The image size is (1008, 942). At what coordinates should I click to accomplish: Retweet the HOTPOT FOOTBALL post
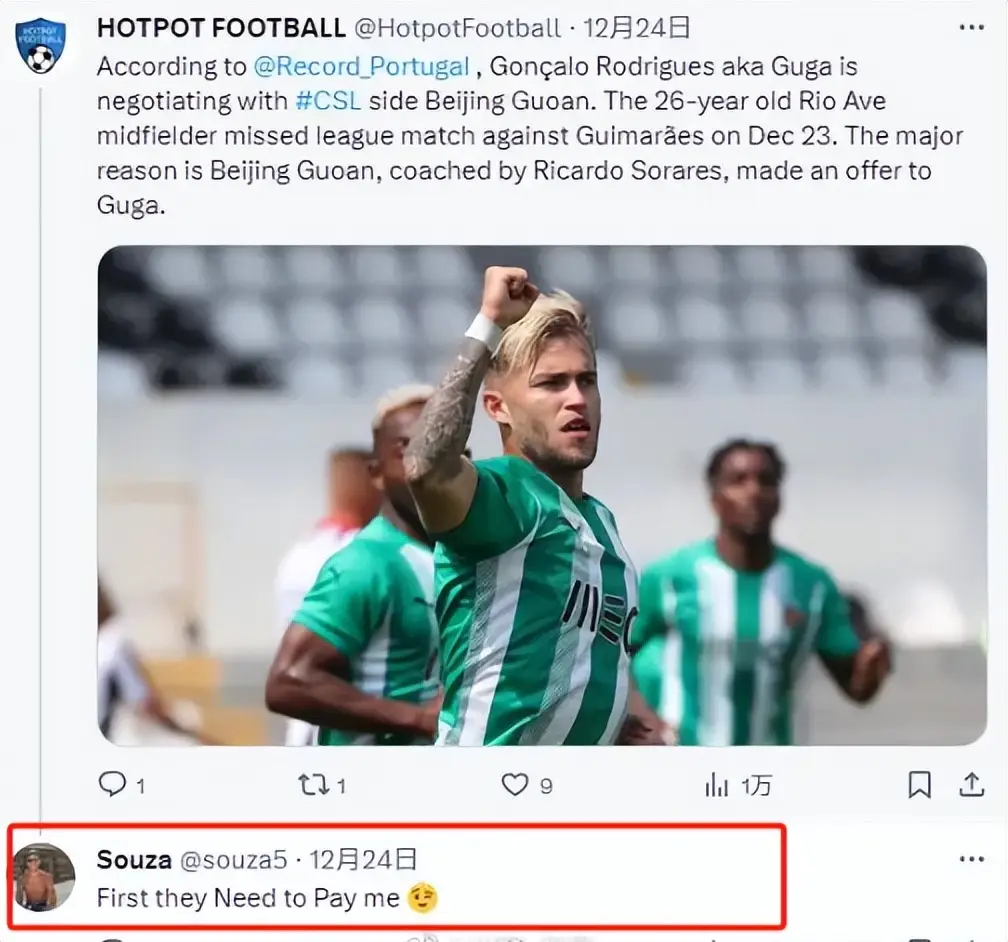[313, 784]
